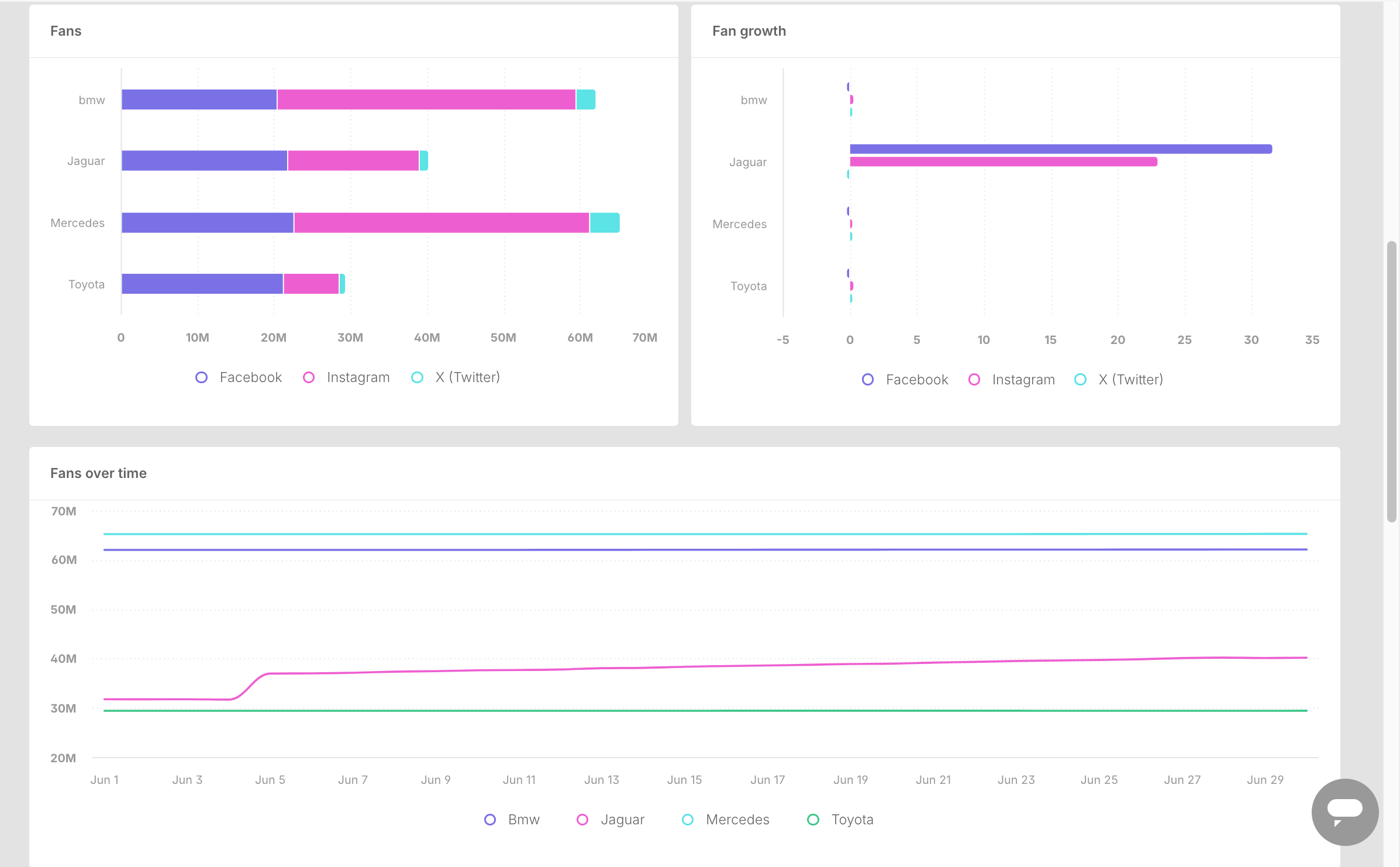Click '70M' on Fans x-axis

click(644, 338)
